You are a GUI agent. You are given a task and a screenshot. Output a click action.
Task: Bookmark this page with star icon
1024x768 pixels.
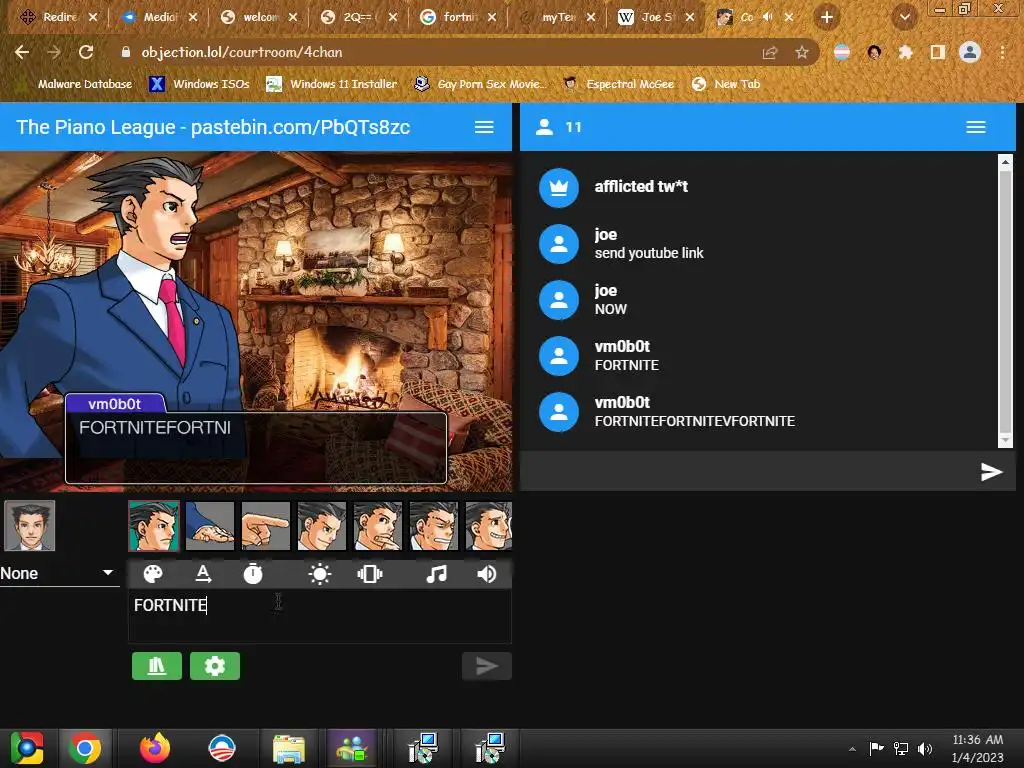click(801, 52)
